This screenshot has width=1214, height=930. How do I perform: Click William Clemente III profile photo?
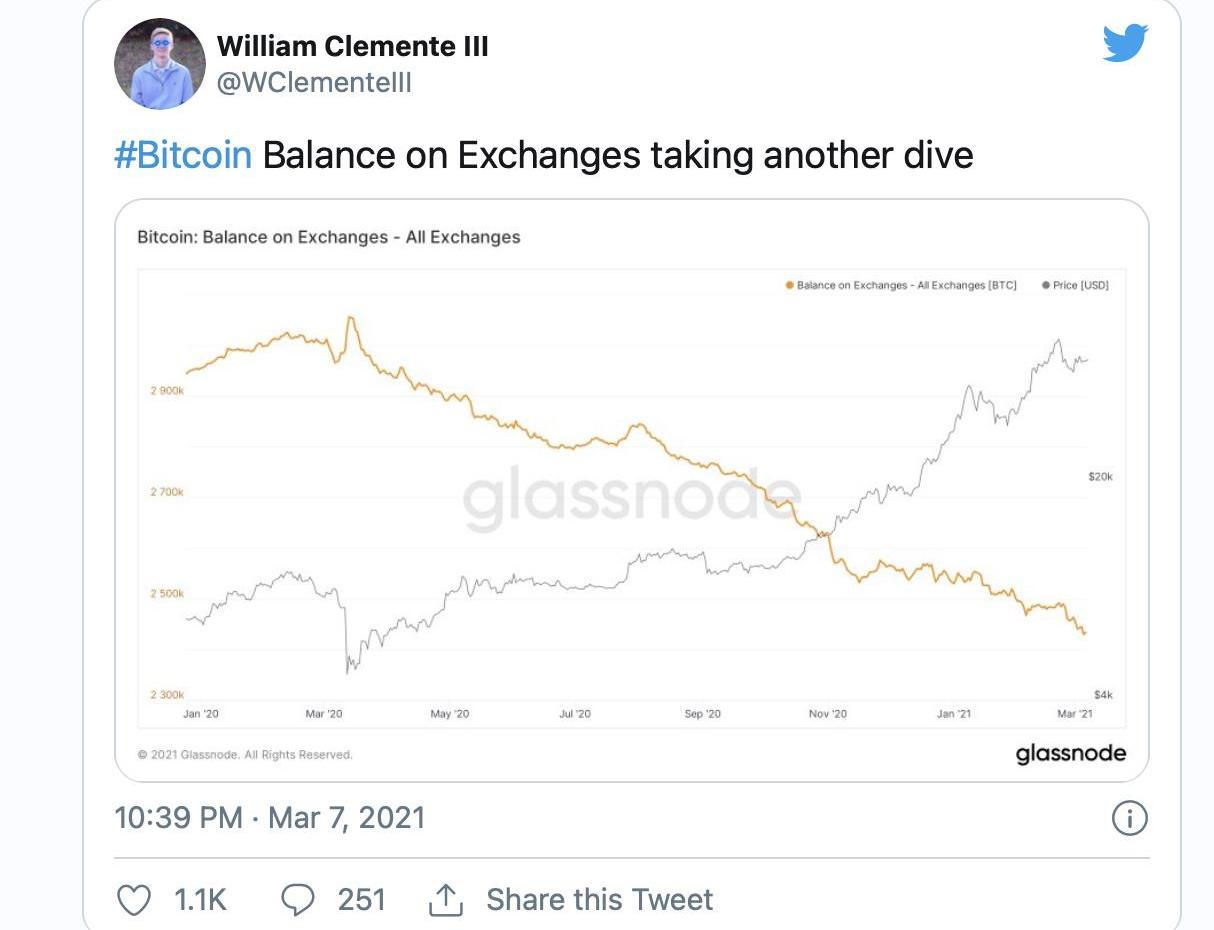point(161,63)
